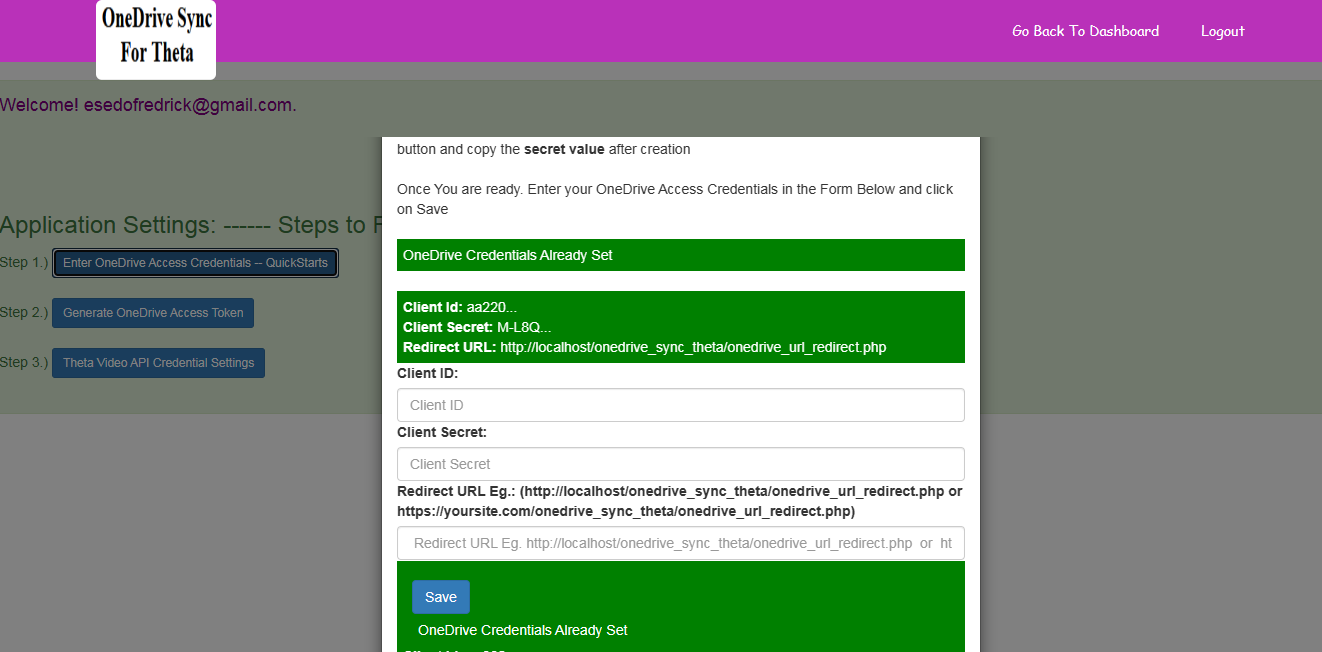The image size is (1322, 652).
Task: Click the Client Id: aa220... text
Action: coord(460,307)
